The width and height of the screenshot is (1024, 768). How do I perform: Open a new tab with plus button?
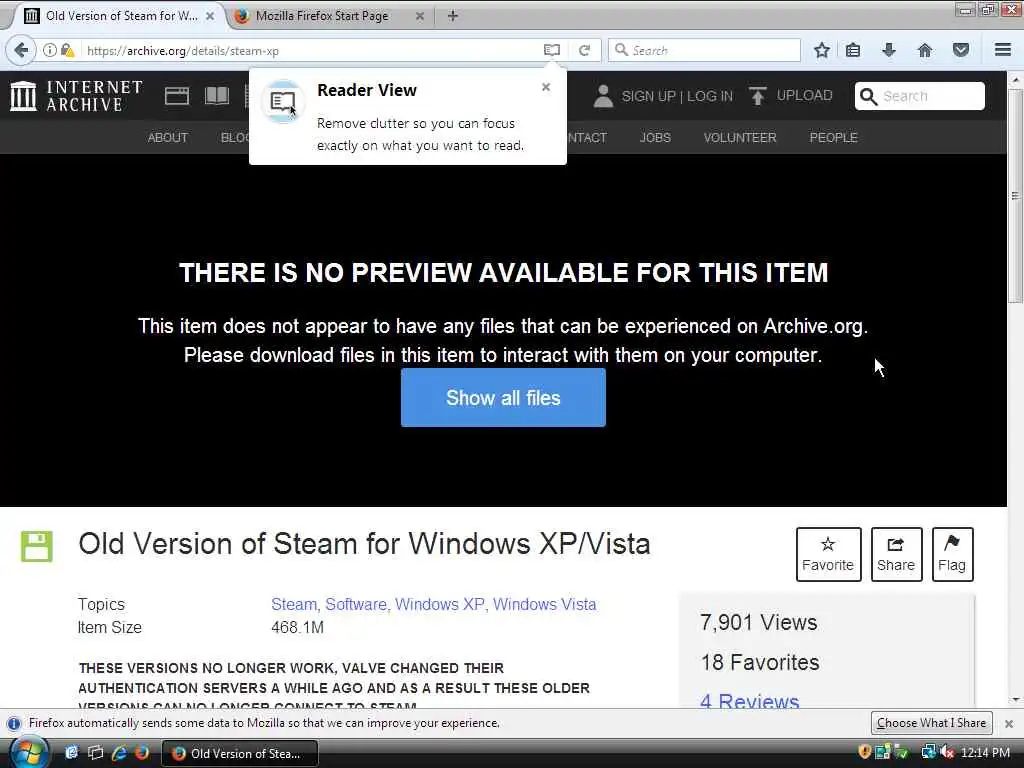[x=453, y=16]
